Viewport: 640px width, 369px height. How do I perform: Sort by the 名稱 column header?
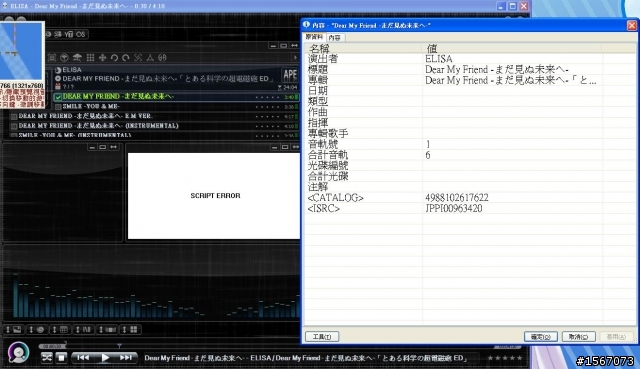[x=363, y=48]
